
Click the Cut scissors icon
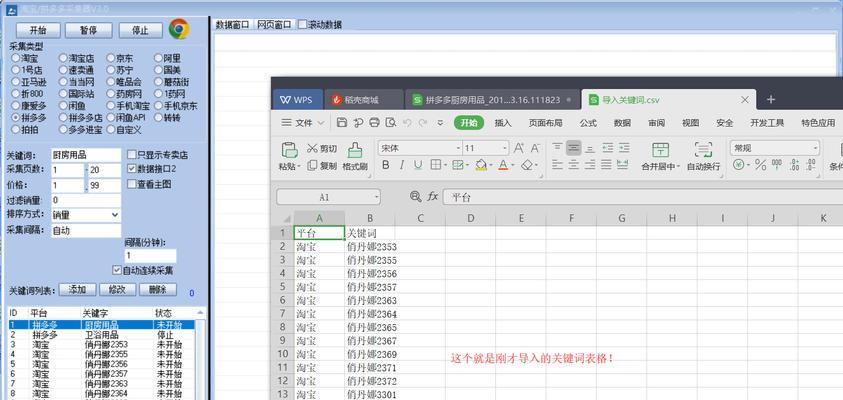[312, 148]
